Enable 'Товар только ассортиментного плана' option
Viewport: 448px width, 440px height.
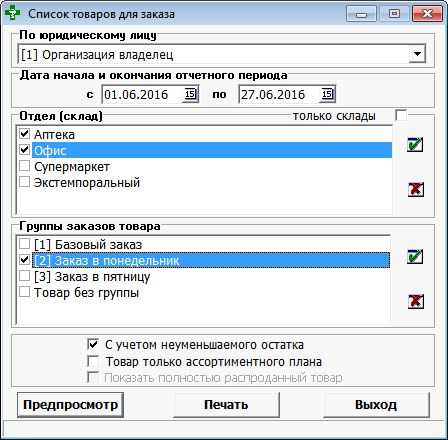(x=93, y=361)
